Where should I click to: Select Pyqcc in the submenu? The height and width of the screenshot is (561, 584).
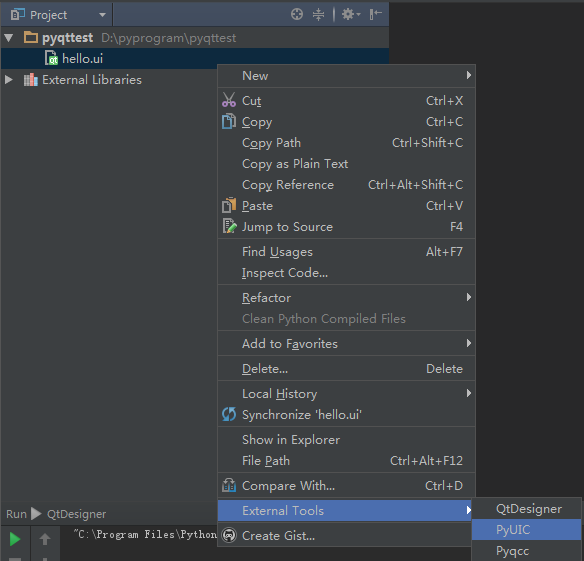coord(526,551)
